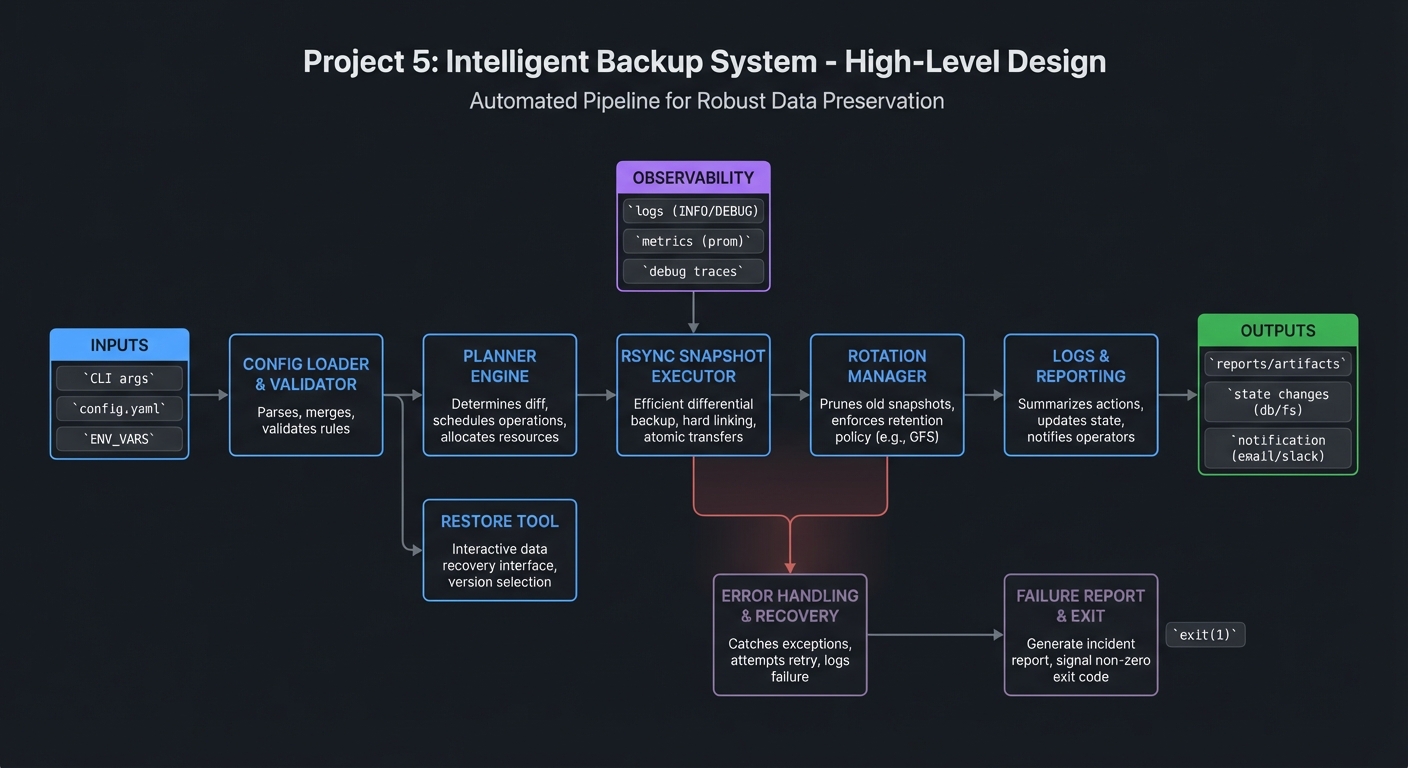
Task: Select the INPUTS header block
Action: pyautogui.click(x=119, y=344)
